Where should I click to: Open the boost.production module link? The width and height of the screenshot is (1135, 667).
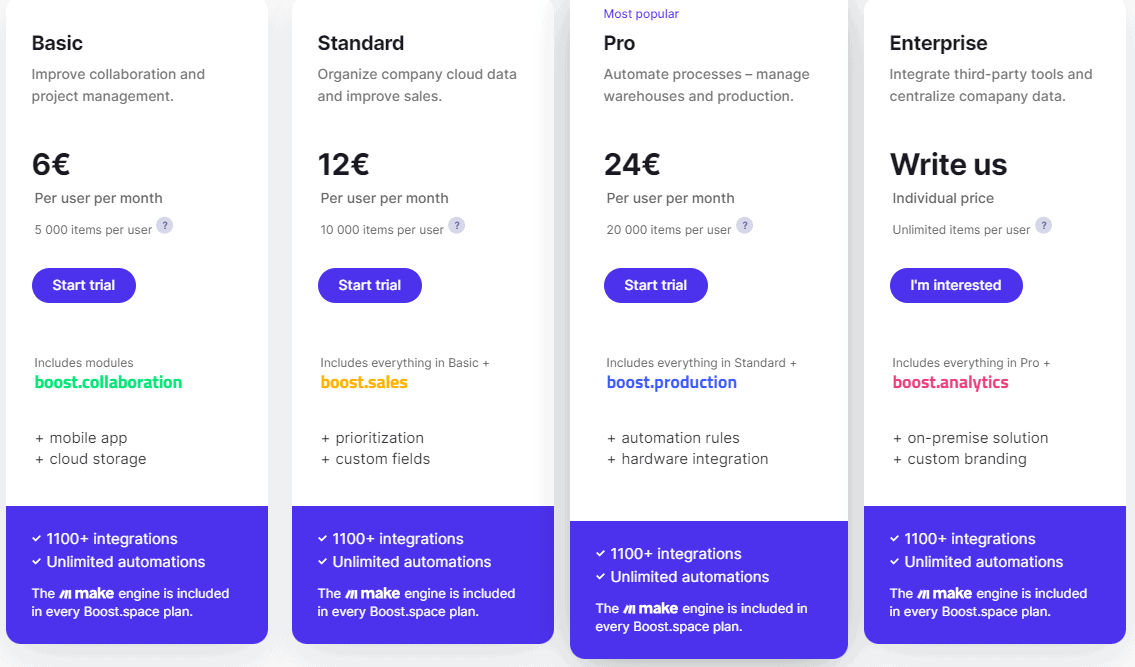click(672, 382)
